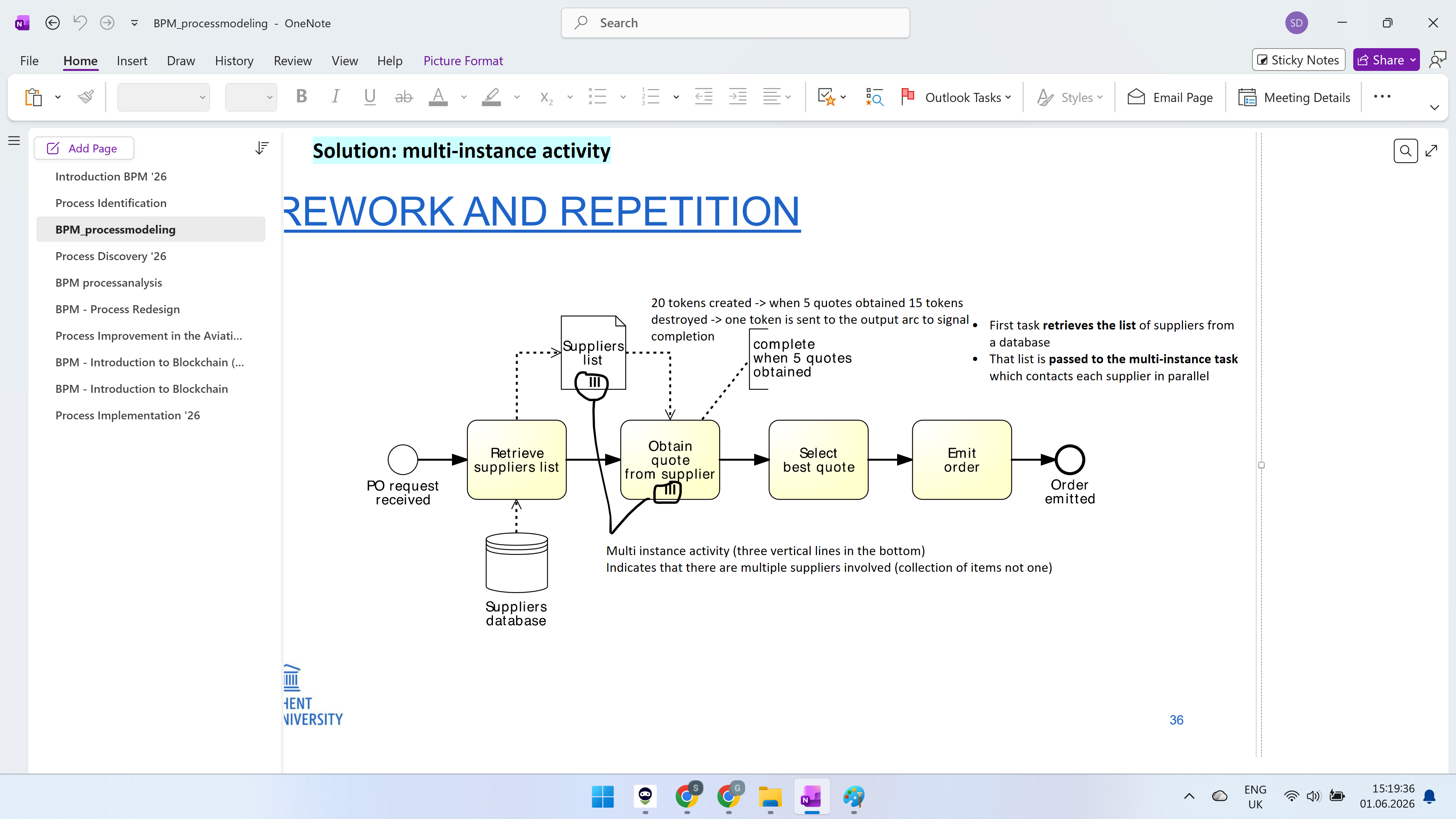This screenshot has width=1456, height=819.
Task: Open the File menu
Action: click(x=30, y=61)
